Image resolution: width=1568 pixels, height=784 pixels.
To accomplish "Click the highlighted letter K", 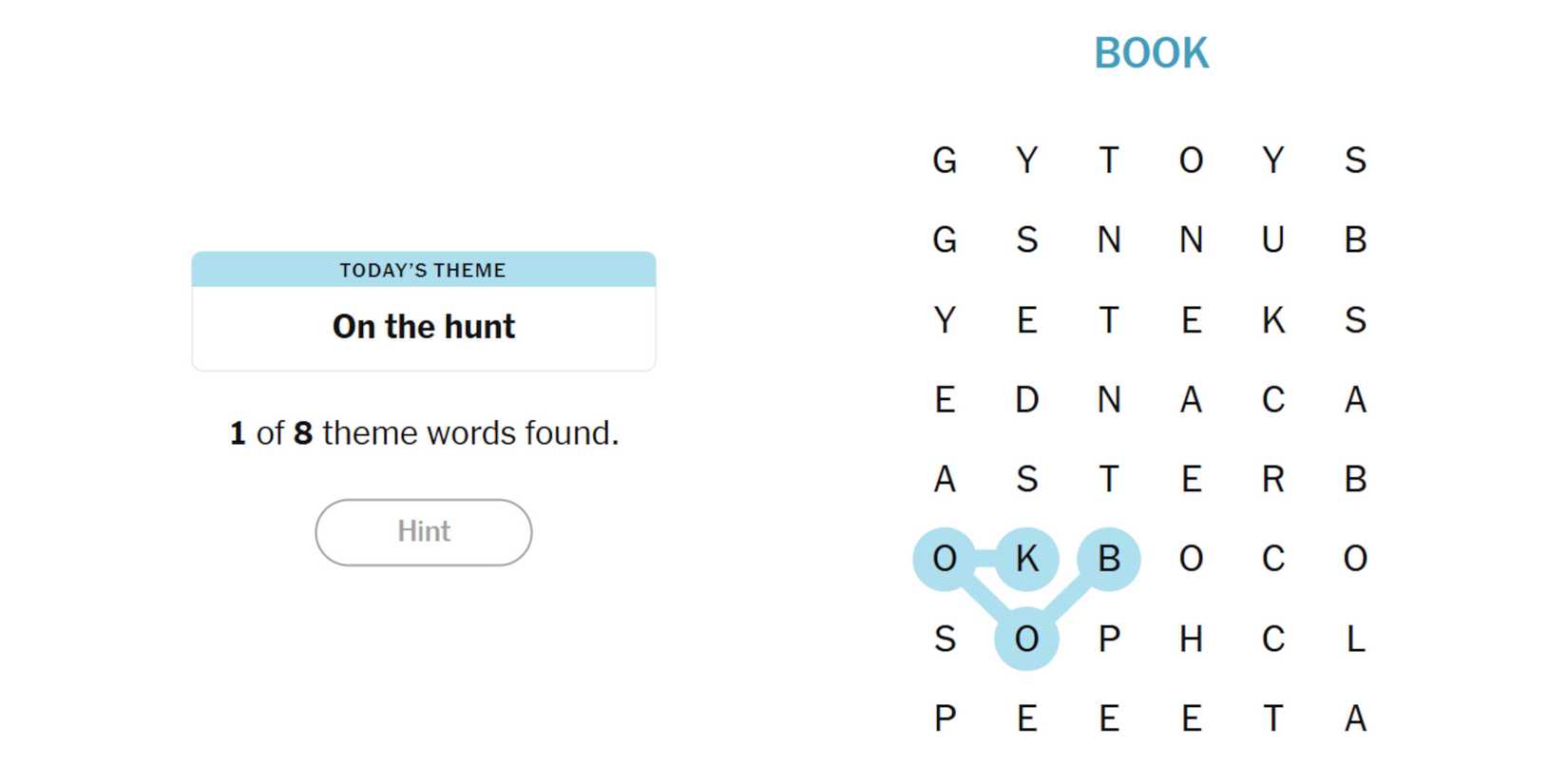I will [1026, 559].
